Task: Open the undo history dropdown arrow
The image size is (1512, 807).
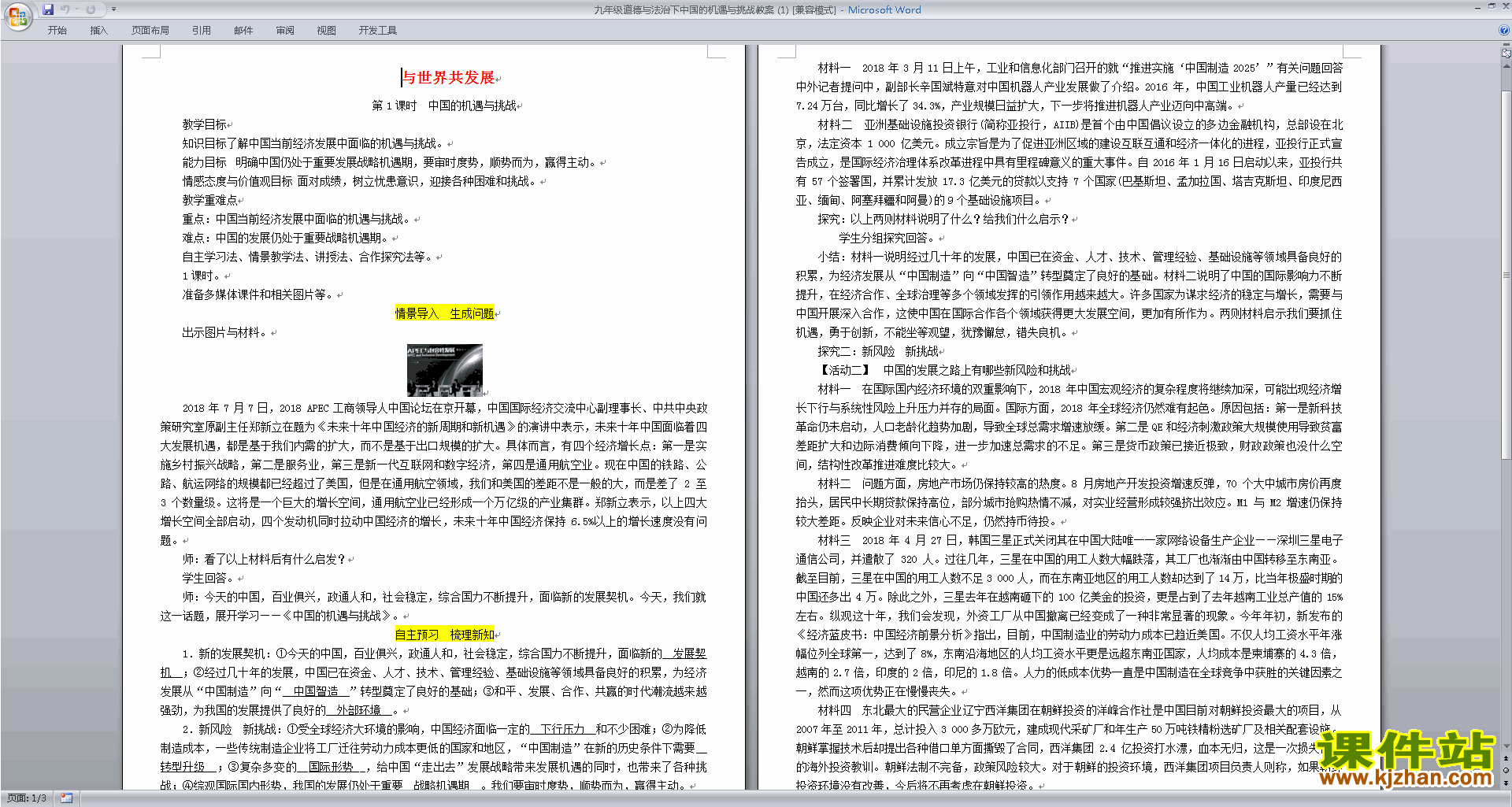Action: (x=76, y=9)
